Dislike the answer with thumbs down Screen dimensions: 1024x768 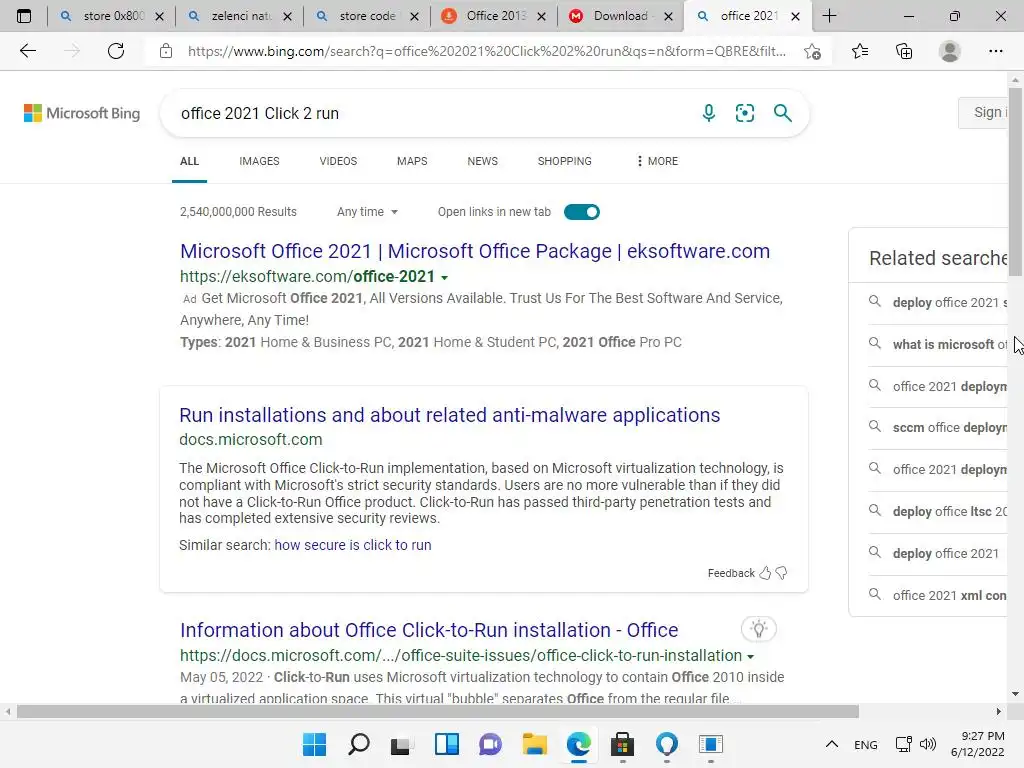point(781,573)
